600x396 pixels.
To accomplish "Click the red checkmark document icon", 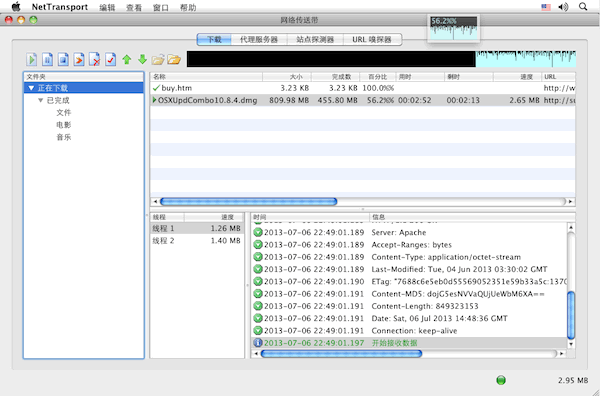I will (x=110, y=59).
